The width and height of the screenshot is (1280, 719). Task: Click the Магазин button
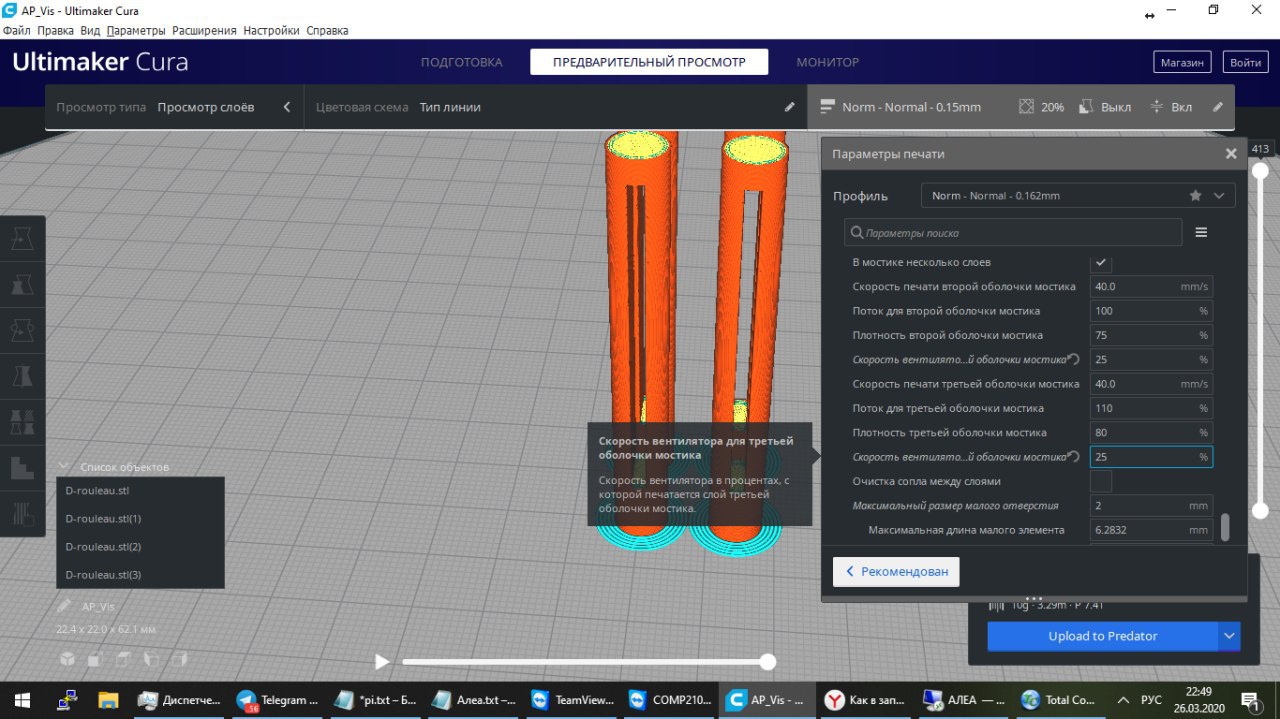pos(1182,62)
